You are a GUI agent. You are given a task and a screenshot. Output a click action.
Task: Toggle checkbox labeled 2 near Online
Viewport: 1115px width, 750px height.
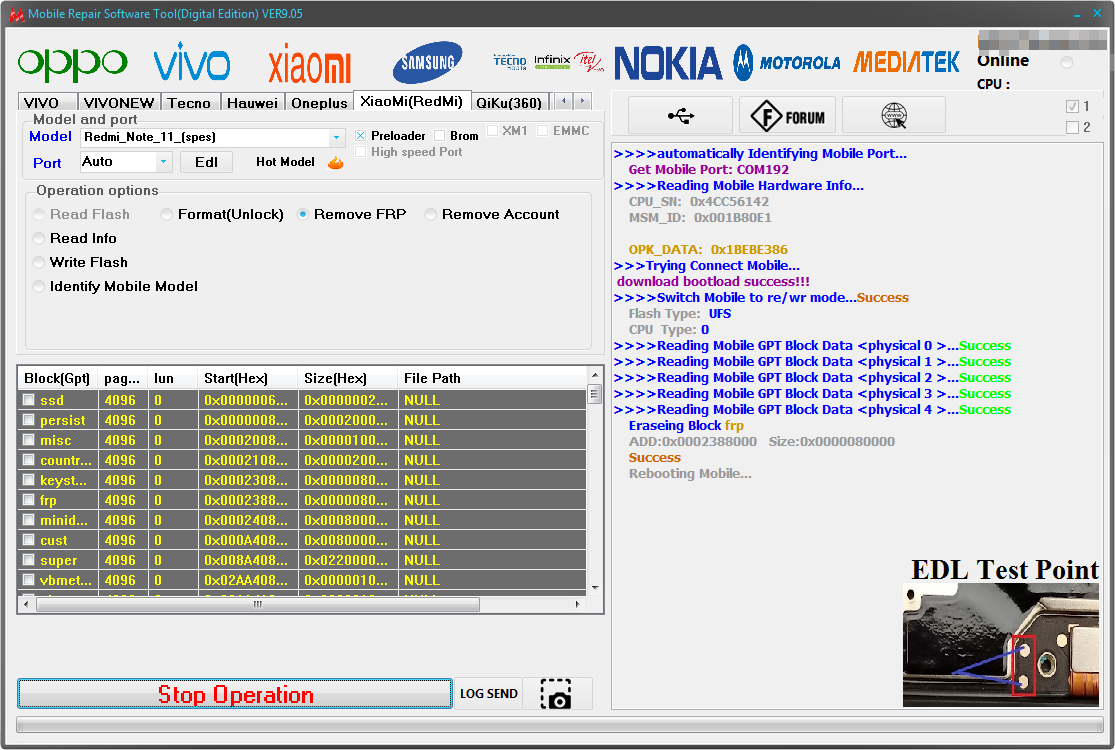click(1072, 128)
